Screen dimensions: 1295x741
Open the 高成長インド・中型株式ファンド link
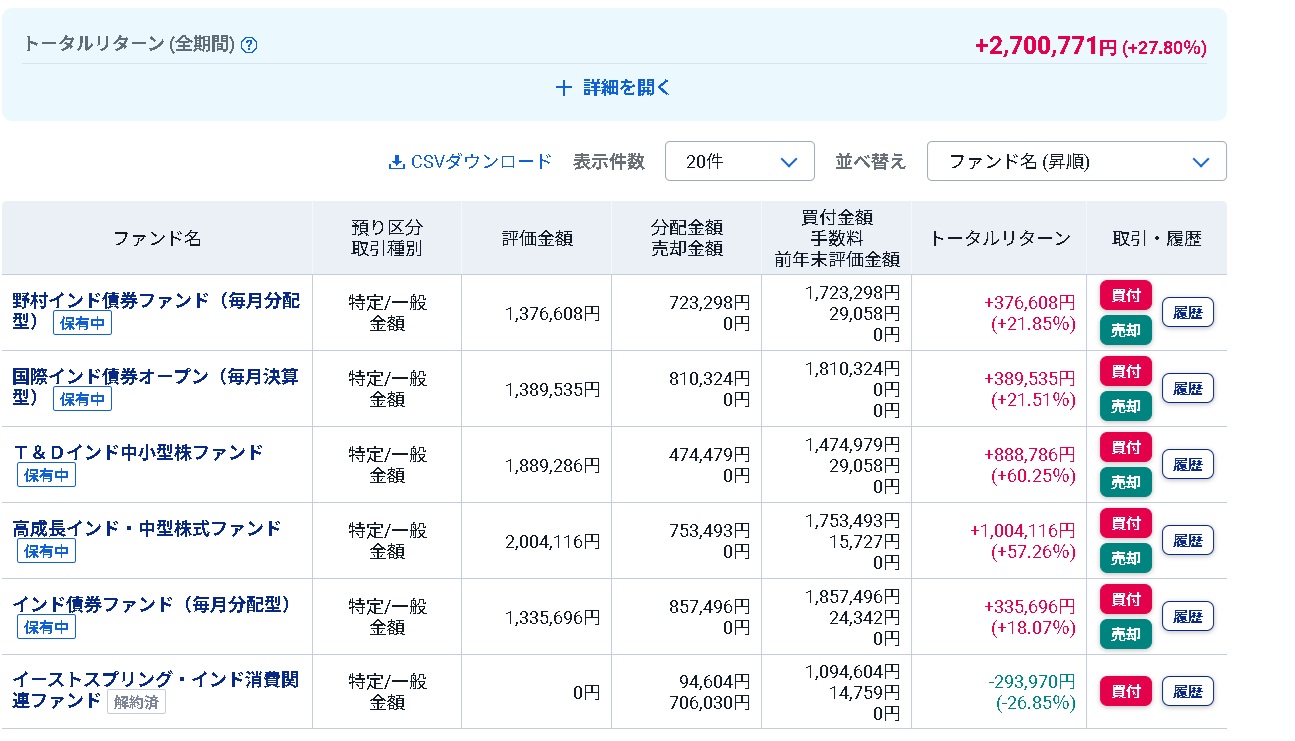pos(147,528)
